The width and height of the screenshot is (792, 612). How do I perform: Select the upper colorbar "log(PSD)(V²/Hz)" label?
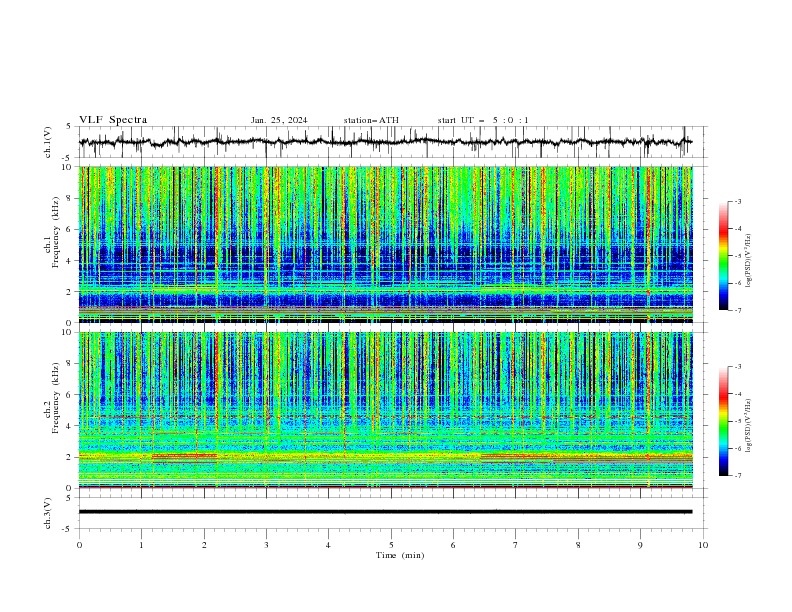[748, 261]
